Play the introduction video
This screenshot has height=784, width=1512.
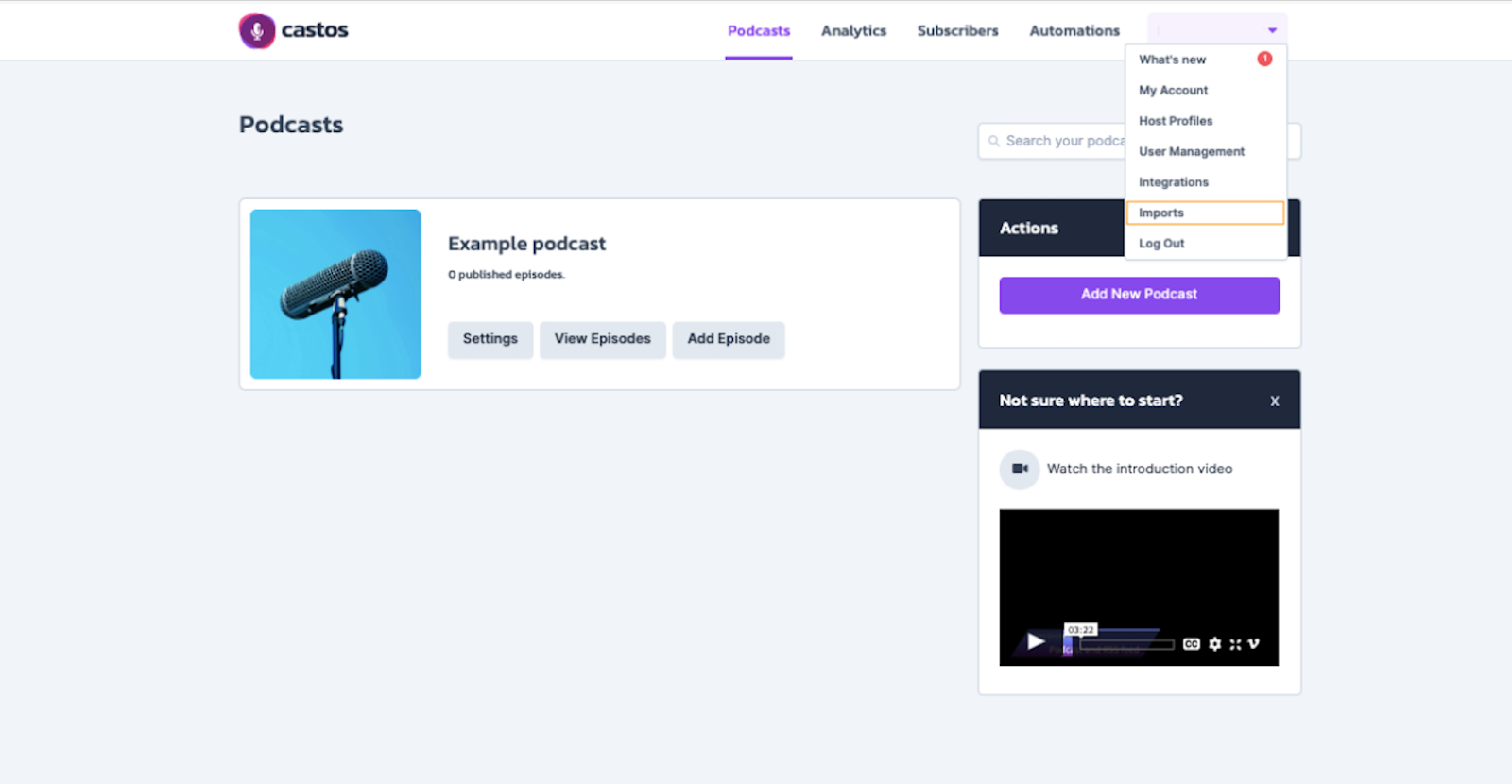click(1036, 642)
